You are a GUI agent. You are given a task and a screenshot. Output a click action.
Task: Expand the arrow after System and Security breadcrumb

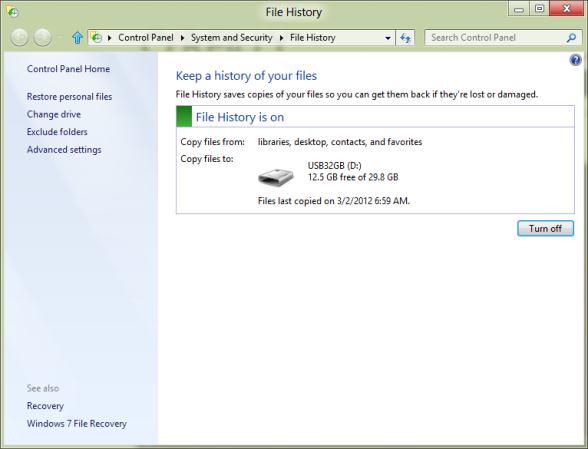pos(281,38)
